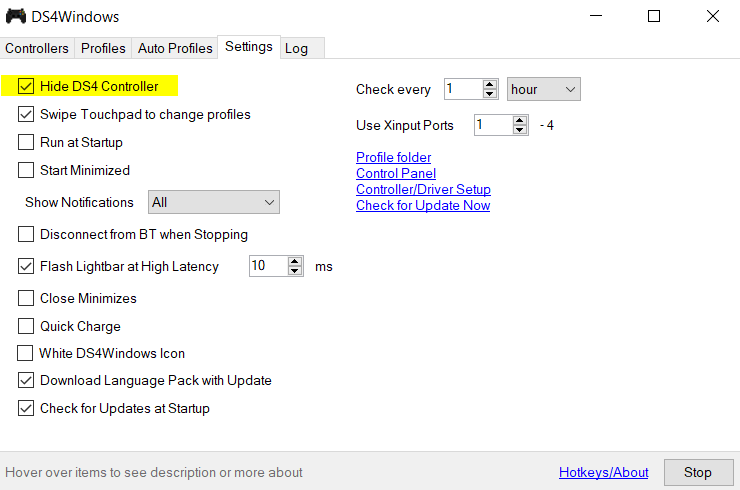Disable Flash Lightbar at High Latency
Image resolution: width=740 pixels, height=490 pixels.
(26, 266)
